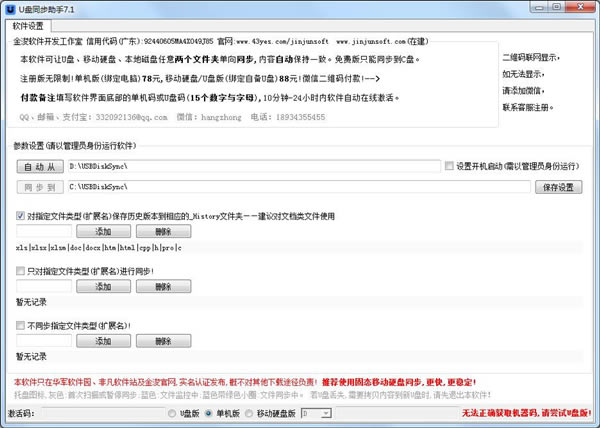The width and height of the screenshot is (600, 428).
Task: Click the extension input under 不同步指定文件类型
Action: pos(42,341)
